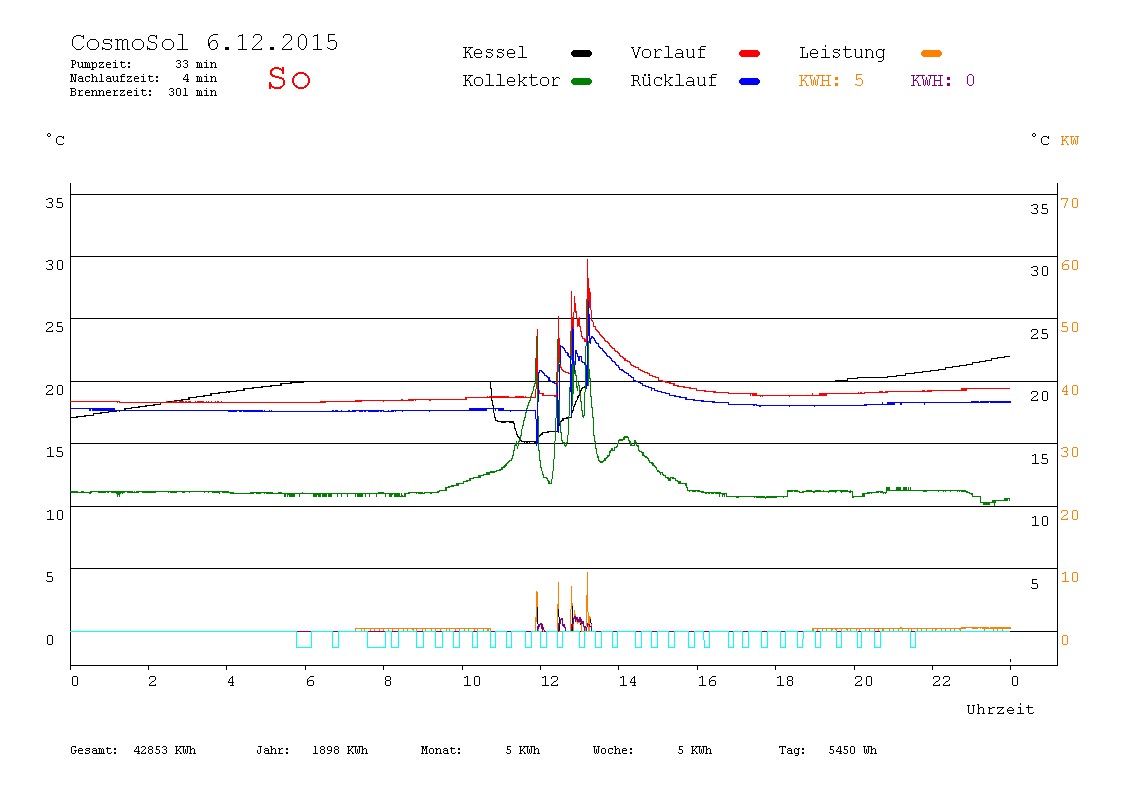The height and width of the screenshot is (812, 1148).
Task: Click the Leistung legend label
Action: coord(842,53)
